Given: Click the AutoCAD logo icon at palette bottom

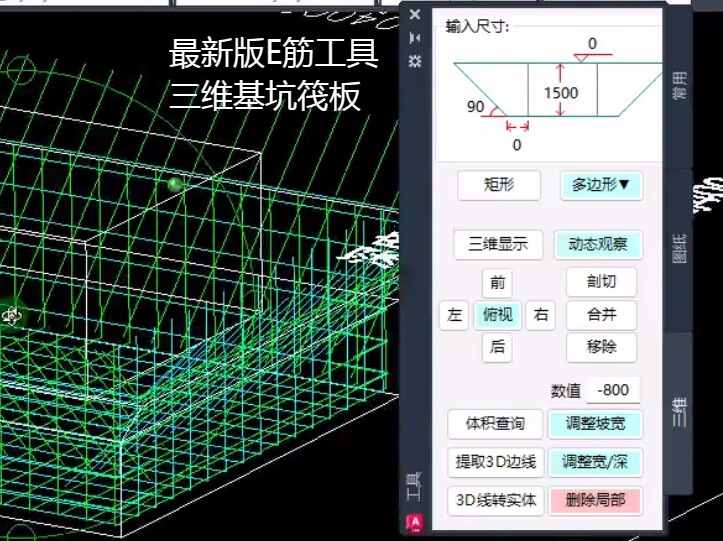Looking at the screenshot, I should click(415, 521).
